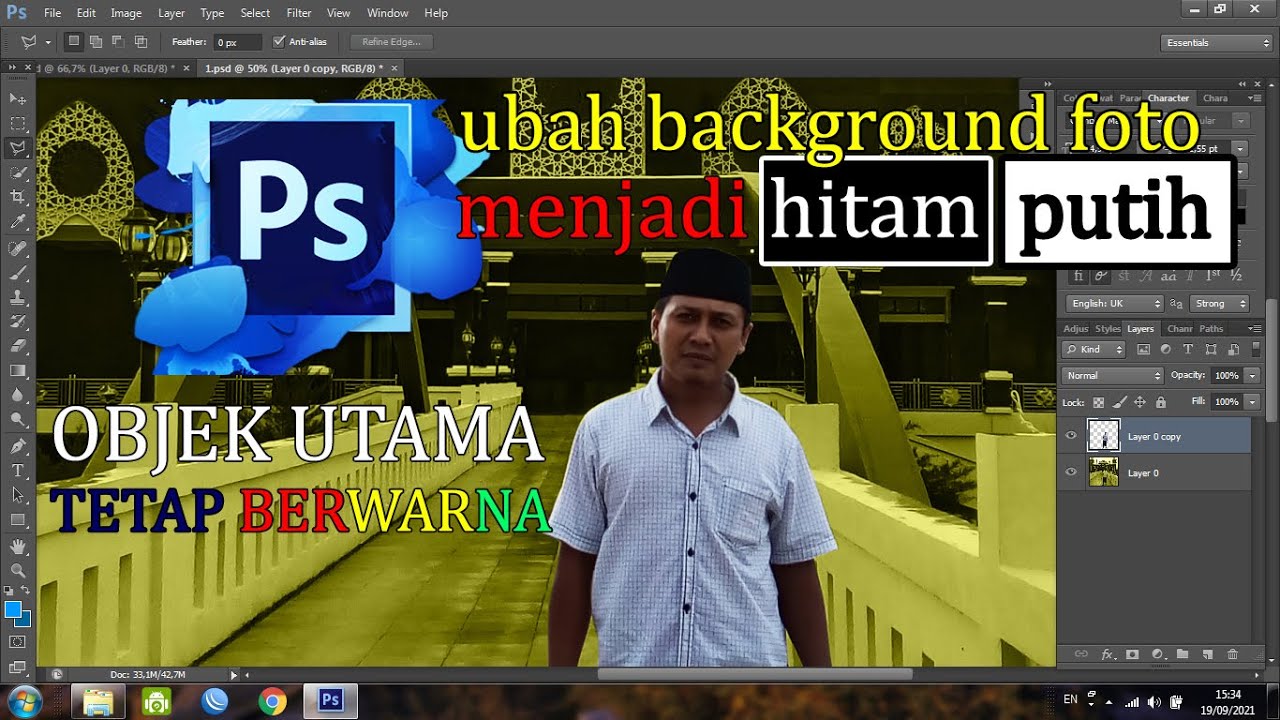Open Google Chrome from taskbar
Viewport: 1280px width, 720px height.
(272, 702)
